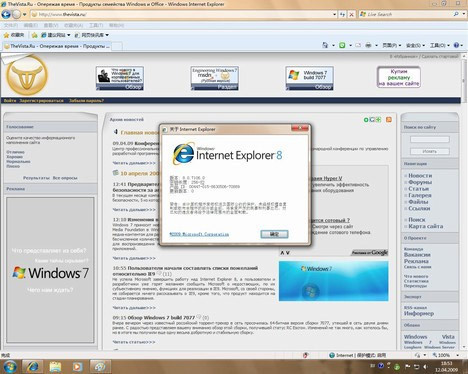The image size is (468, 374).
Task: Click the site search text field
Action: (x=430, y=139)
